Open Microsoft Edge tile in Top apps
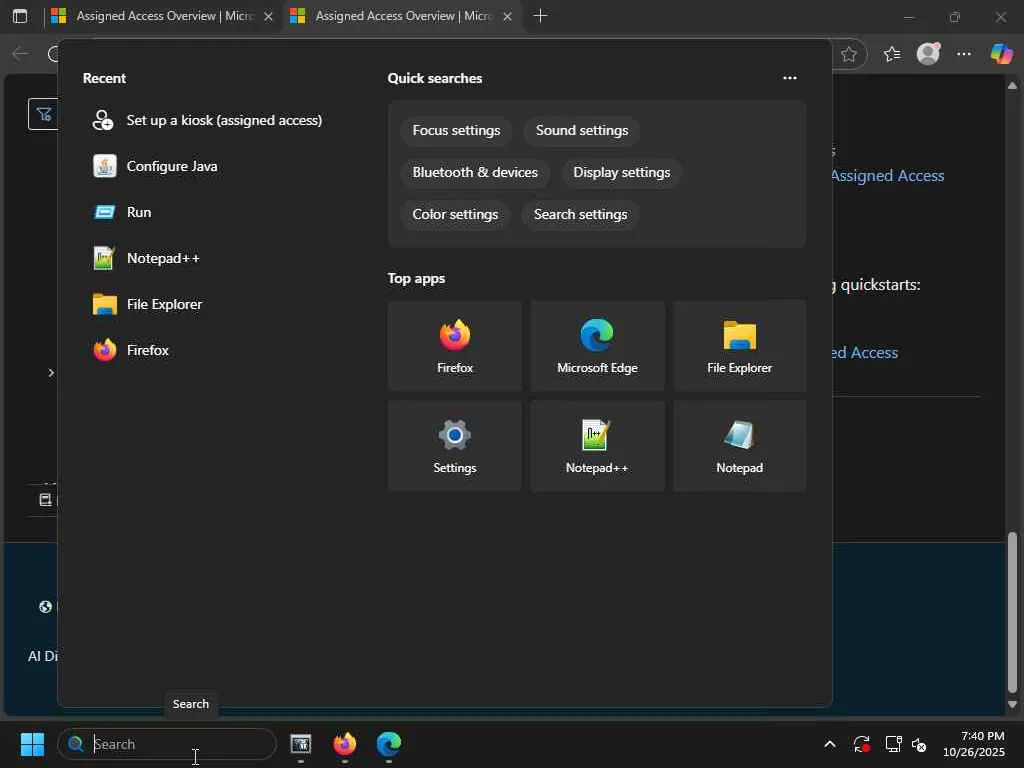The width and height of the screenshot is (1024, 768). (597, 346)
